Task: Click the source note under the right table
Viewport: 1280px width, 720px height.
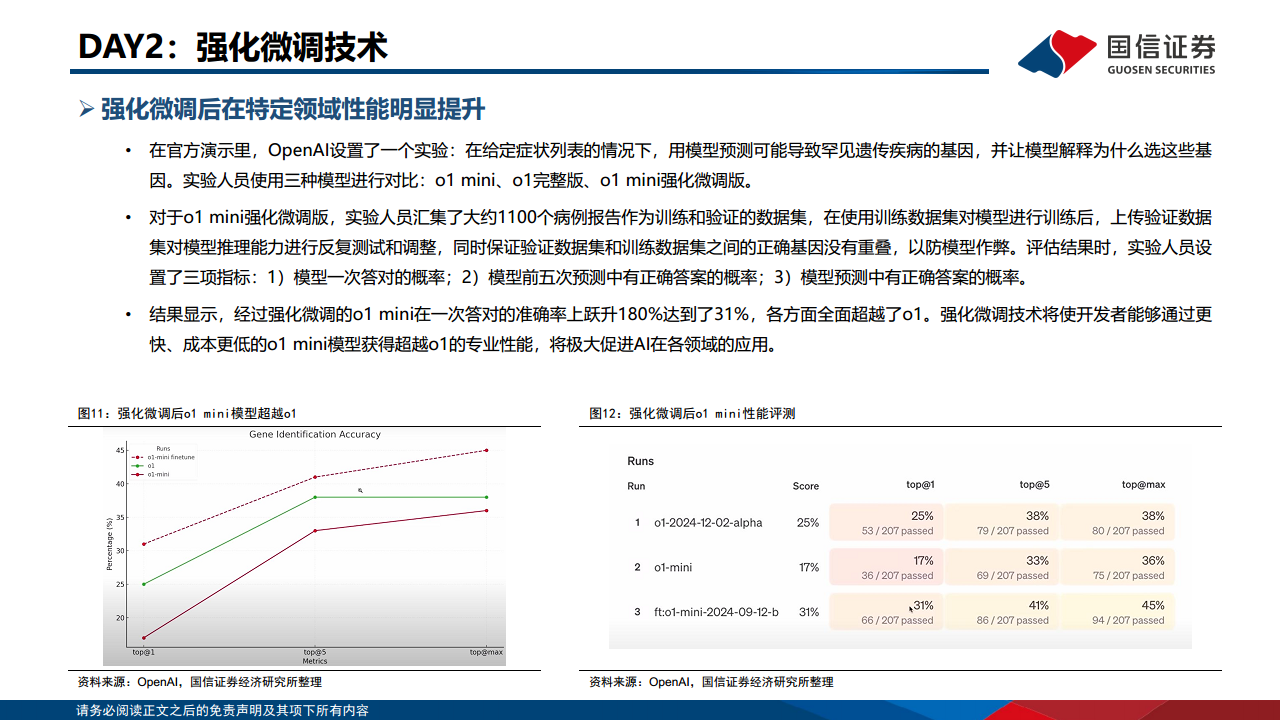Action: [x=711, y=682]
